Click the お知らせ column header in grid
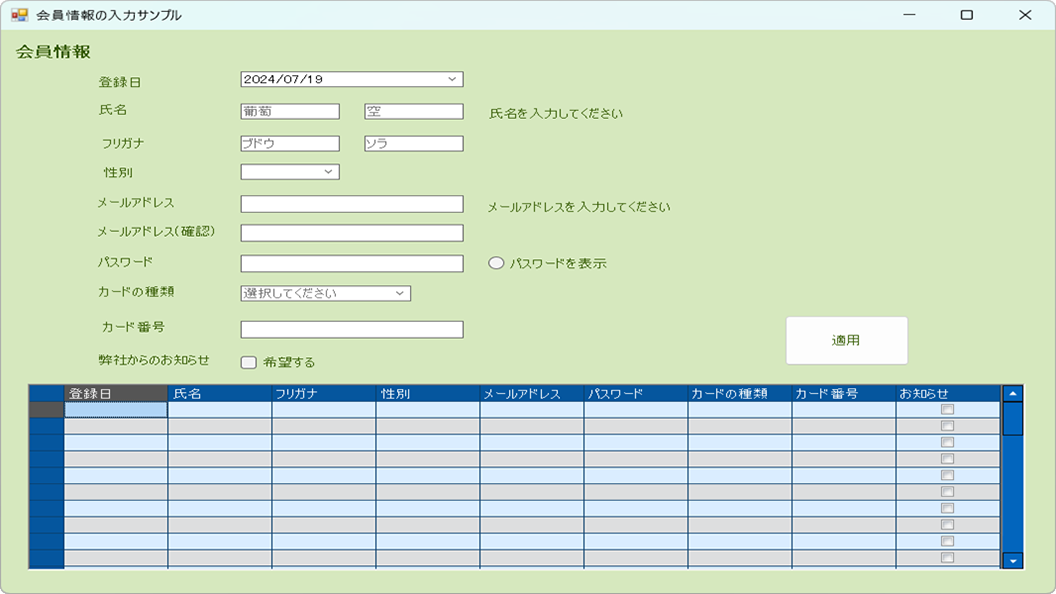1056x594 pixels. pyautogui.click(x=948, y=393)
